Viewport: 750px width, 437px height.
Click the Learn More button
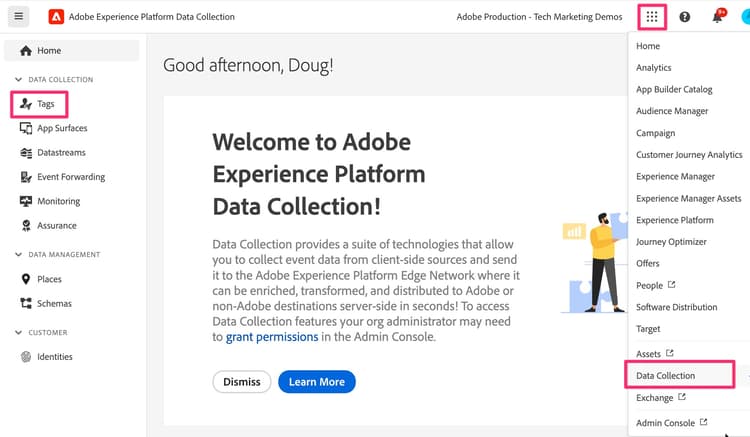(x=316, y=382)
